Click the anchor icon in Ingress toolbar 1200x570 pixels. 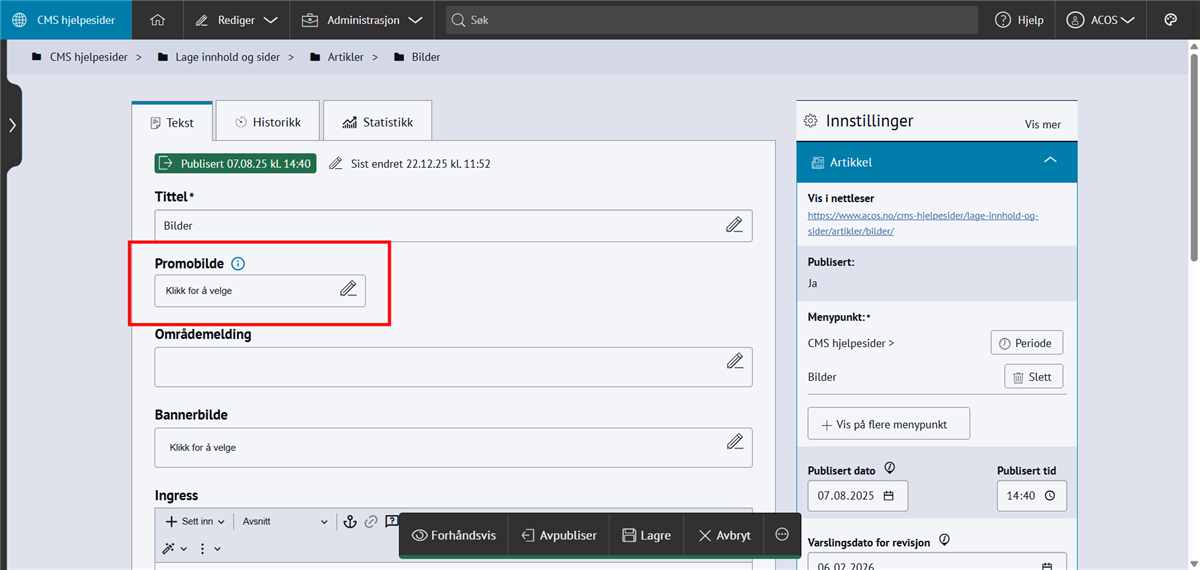click(350, 522)
